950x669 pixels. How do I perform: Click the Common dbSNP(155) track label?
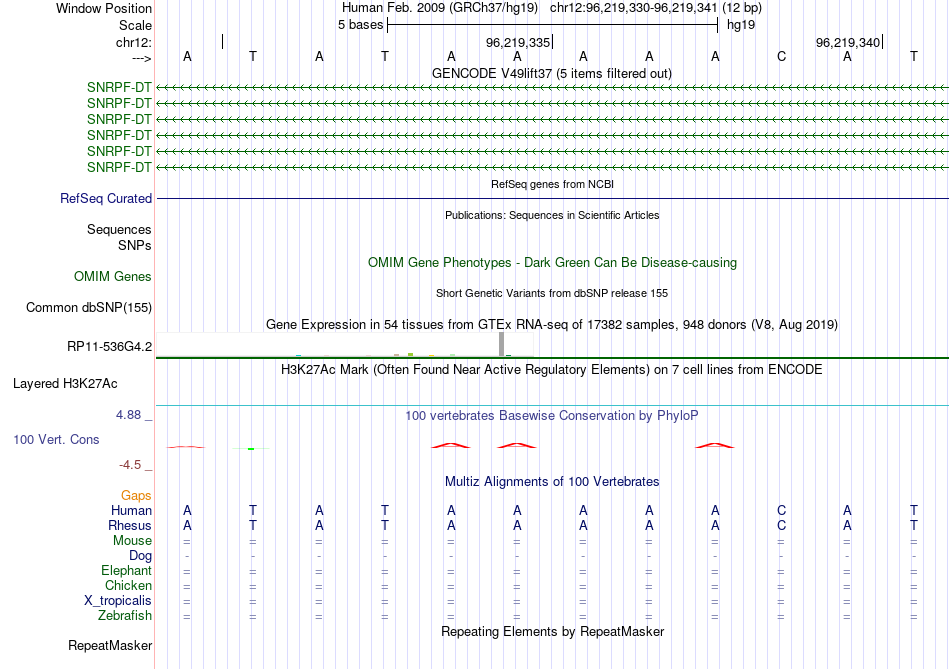click(89, 308)
